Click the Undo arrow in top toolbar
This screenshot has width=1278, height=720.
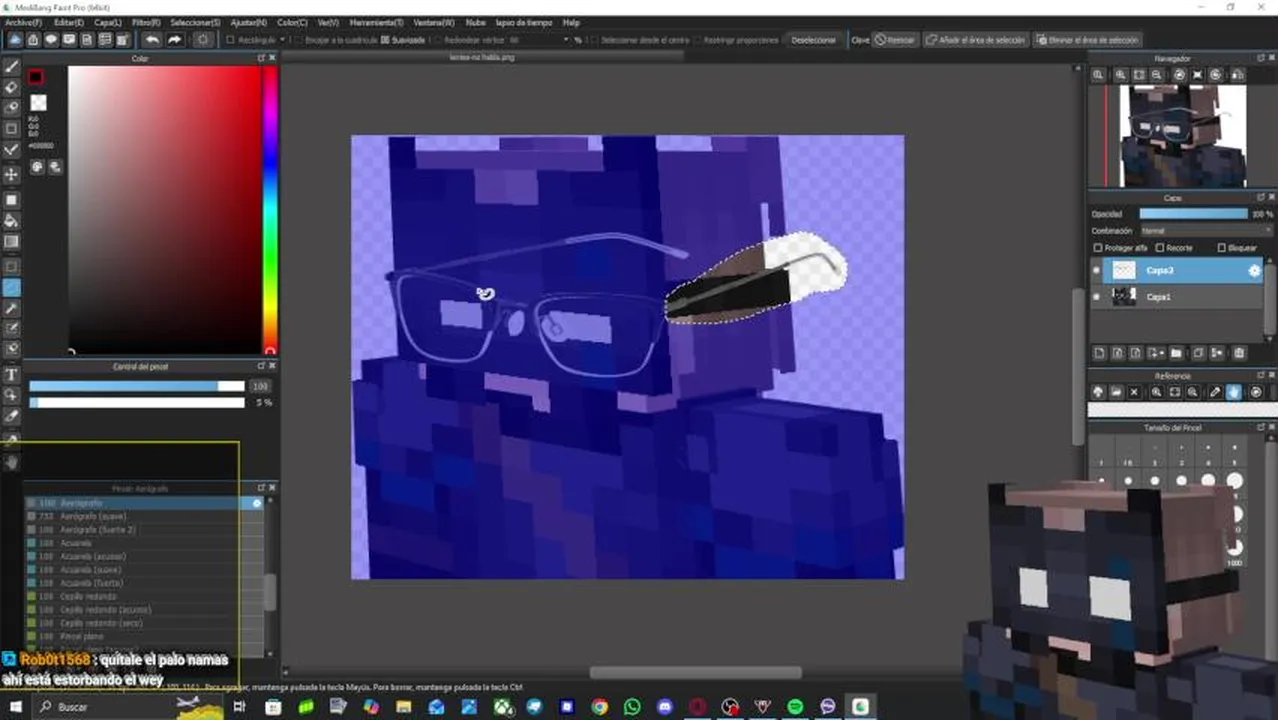(152, 40)
